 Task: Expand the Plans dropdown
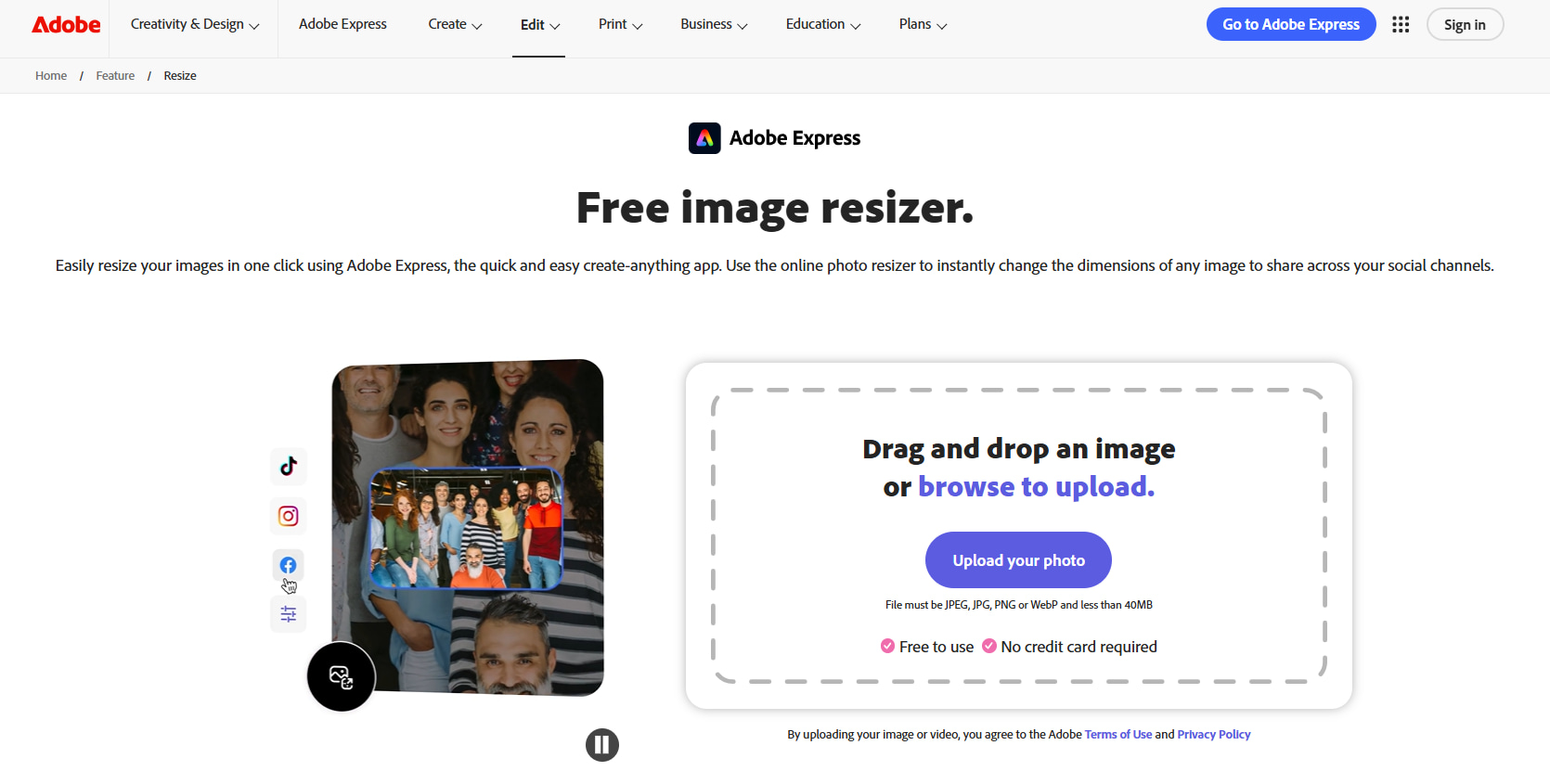coord(923,25)
